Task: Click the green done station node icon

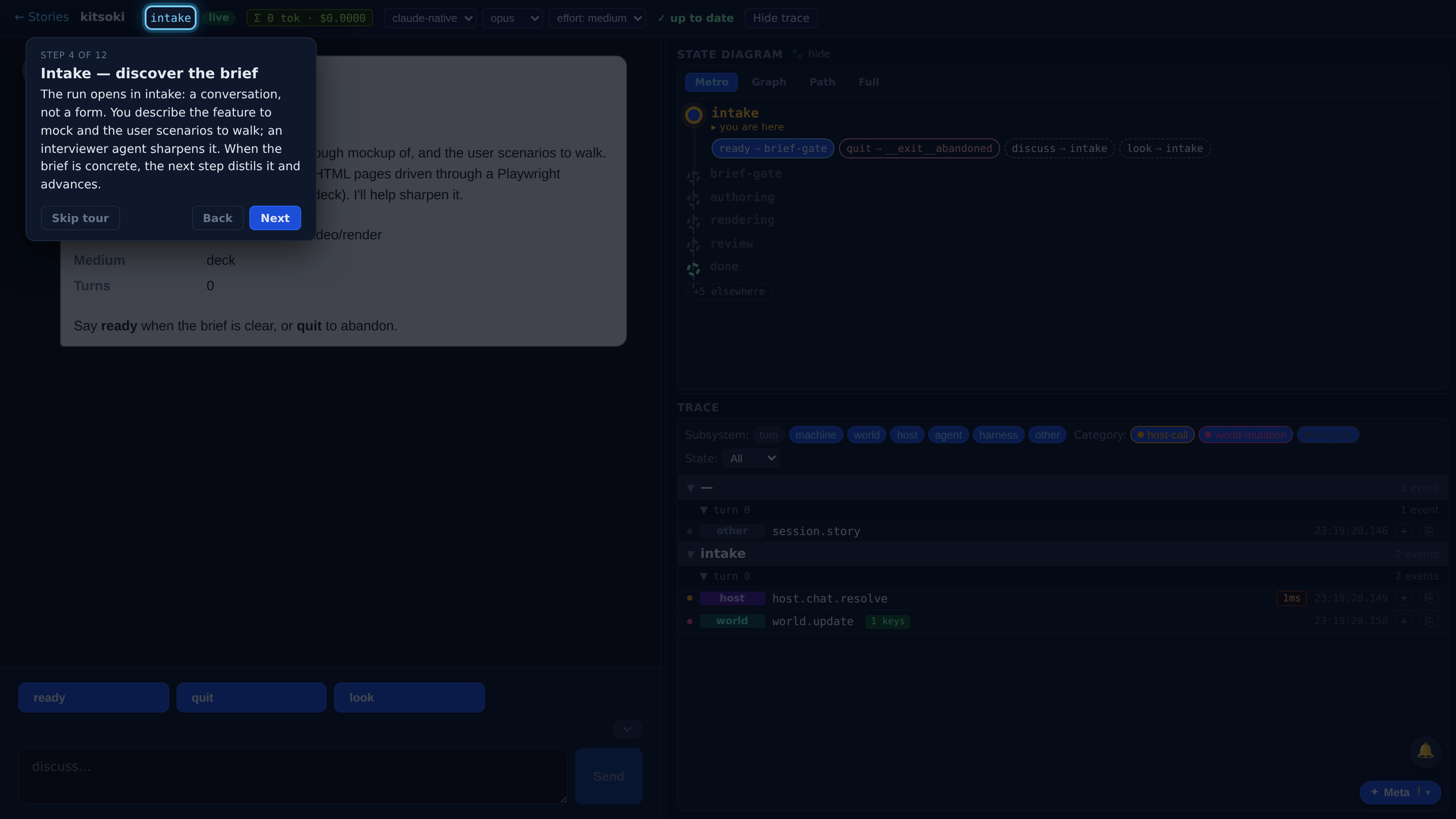Action: (x=693, y=269)
